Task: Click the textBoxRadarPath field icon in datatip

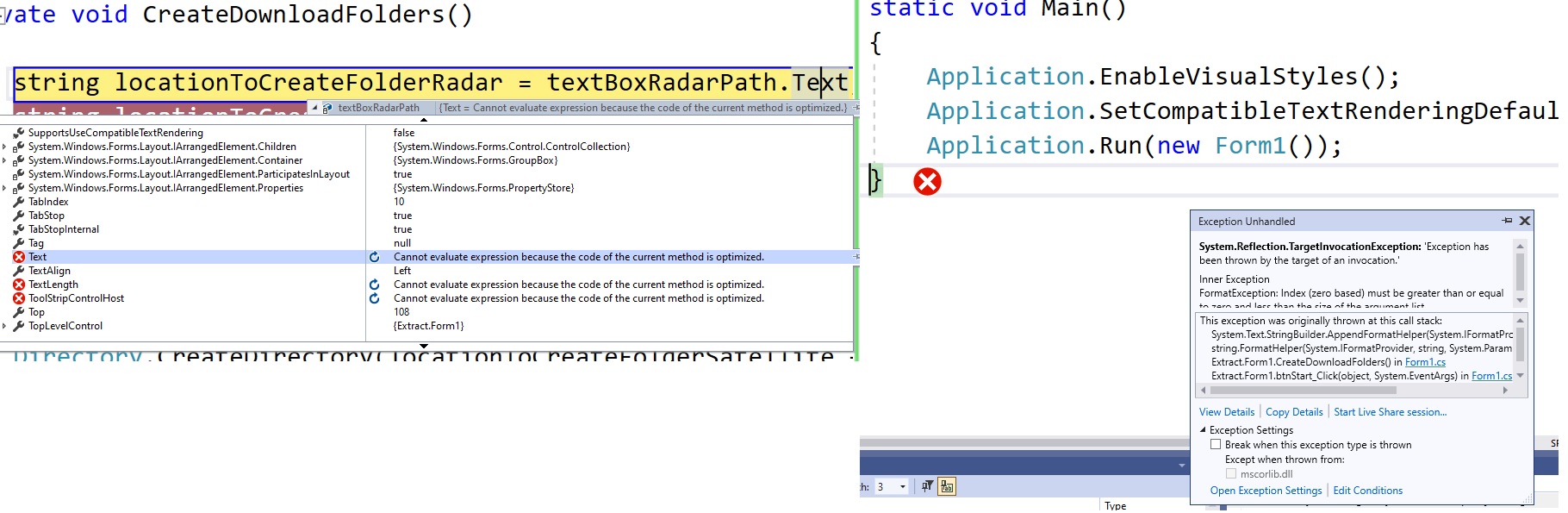Action: point(327,108)
